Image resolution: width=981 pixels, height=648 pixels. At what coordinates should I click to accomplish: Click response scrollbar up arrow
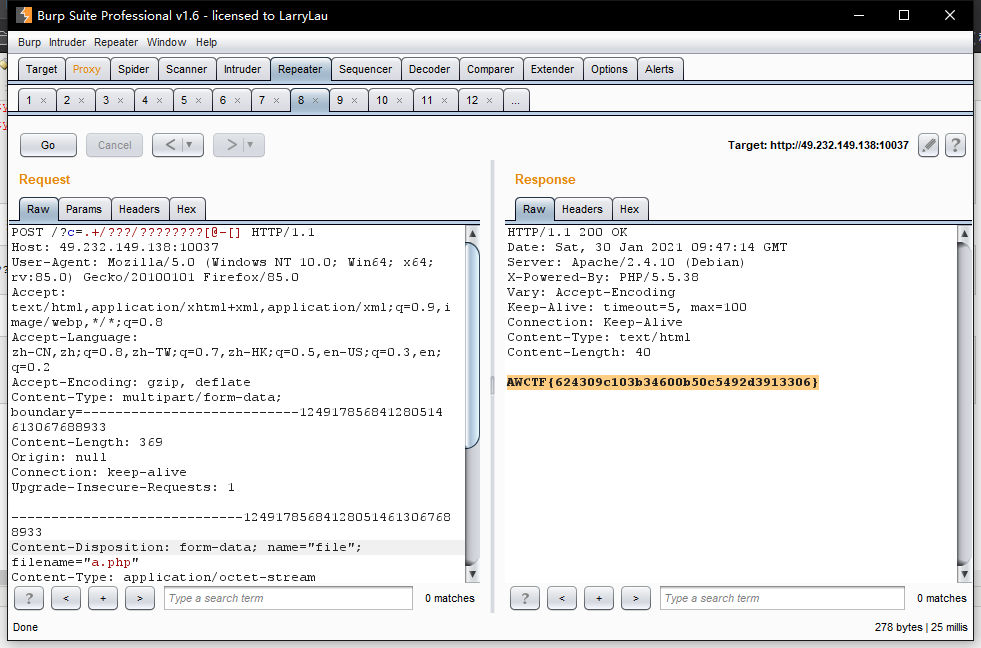[x=964, y=233]
